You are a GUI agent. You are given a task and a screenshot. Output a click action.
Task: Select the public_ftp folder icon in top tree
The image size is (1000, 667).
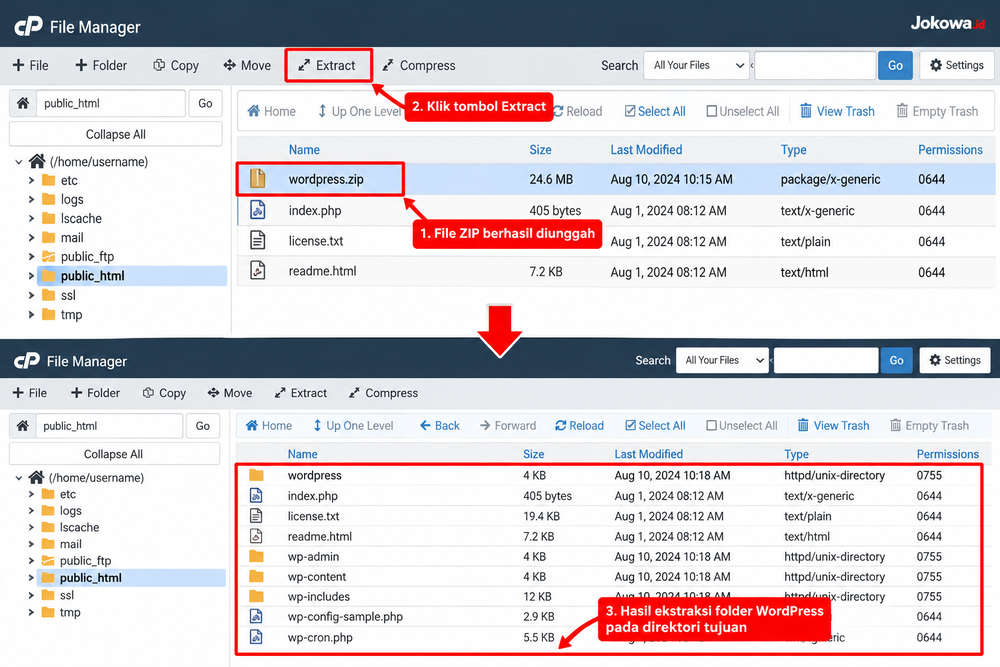(x=48, y=256)
